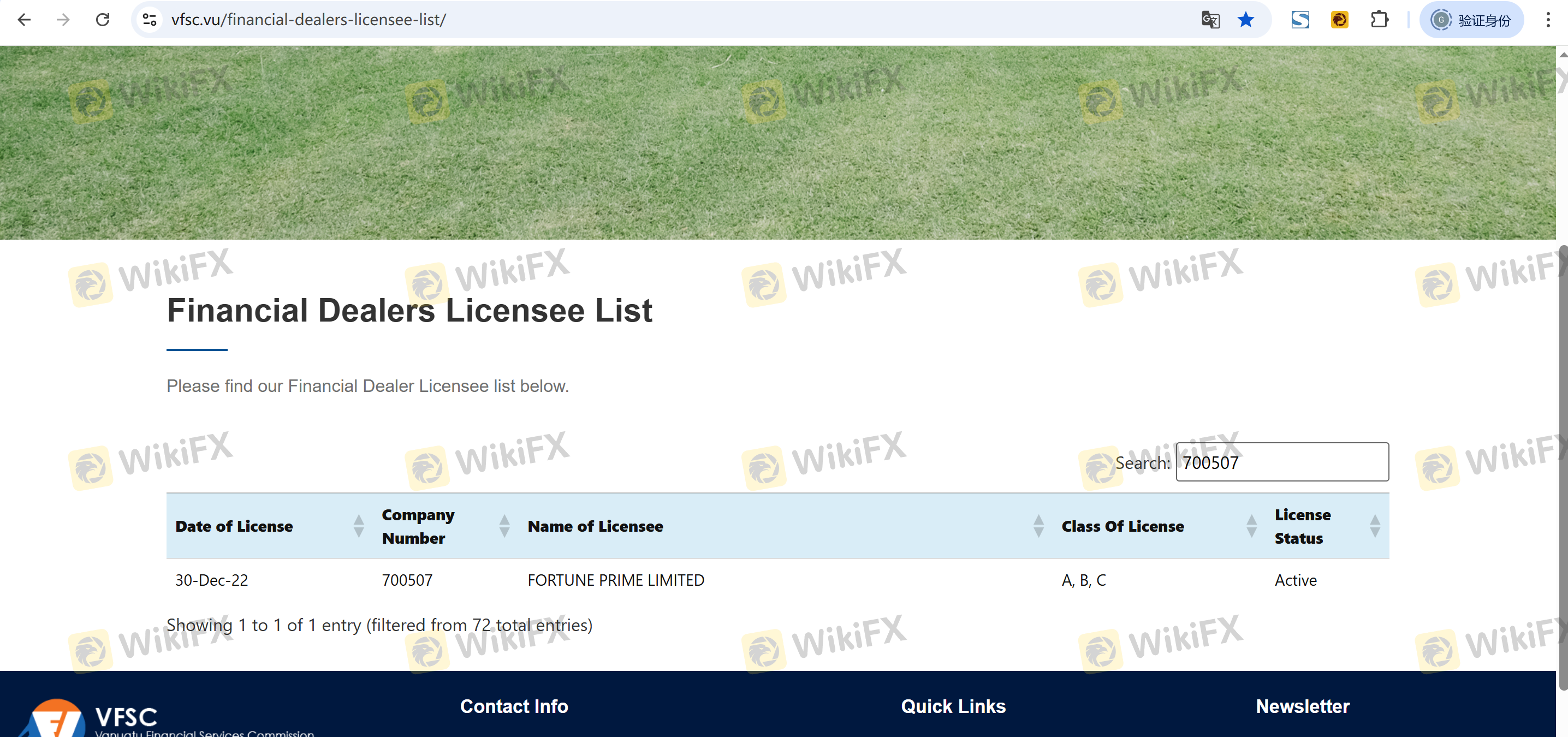The width and height of the screenshot is (1568, 737).
Task: Click the profile verify identity button
Action: tap(1471, 20)
